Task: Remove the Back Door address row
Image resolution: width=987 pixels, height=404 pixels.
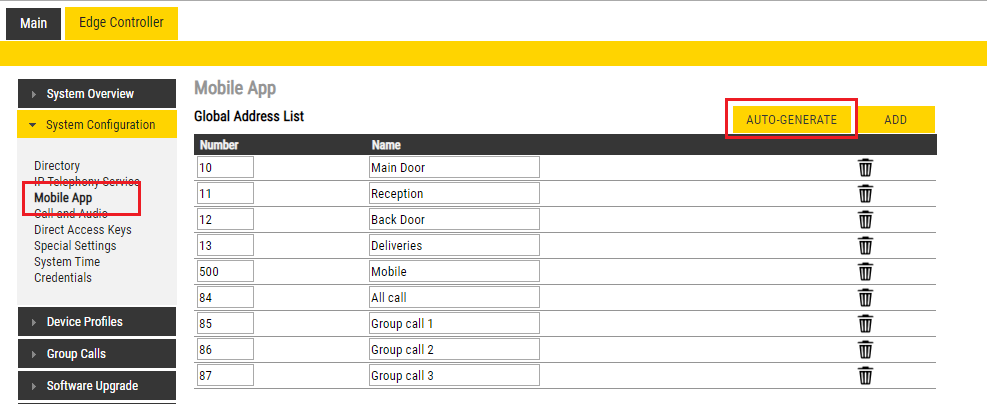Action: point(866,219)
